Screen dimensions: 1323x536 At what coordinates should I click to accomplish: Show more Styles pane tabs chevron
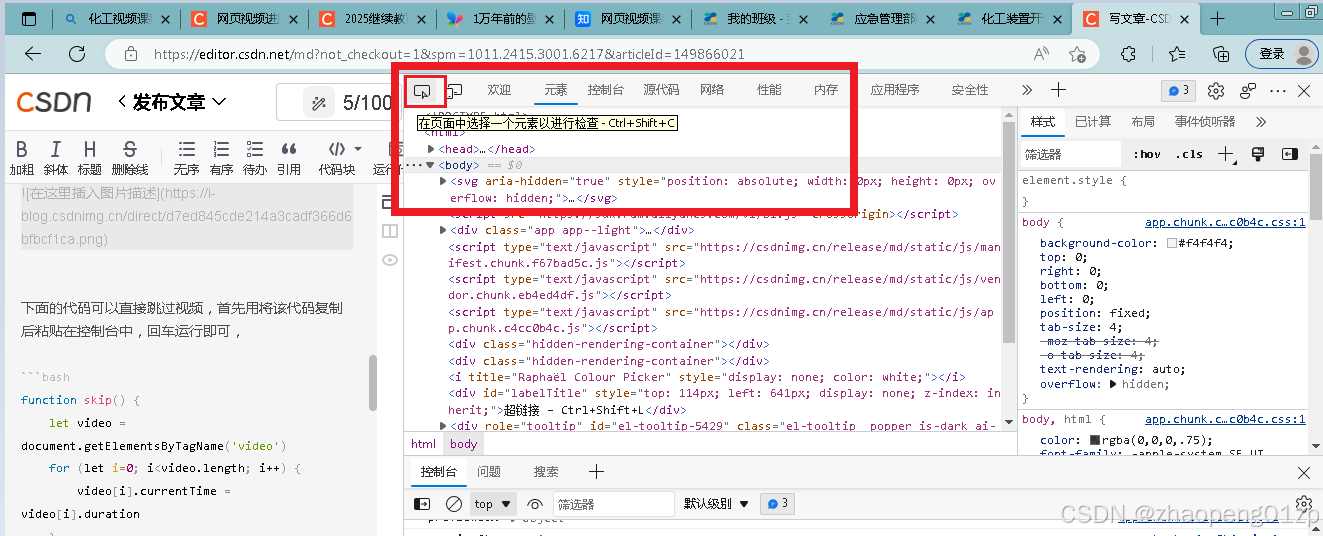[x=1261, y=122]
